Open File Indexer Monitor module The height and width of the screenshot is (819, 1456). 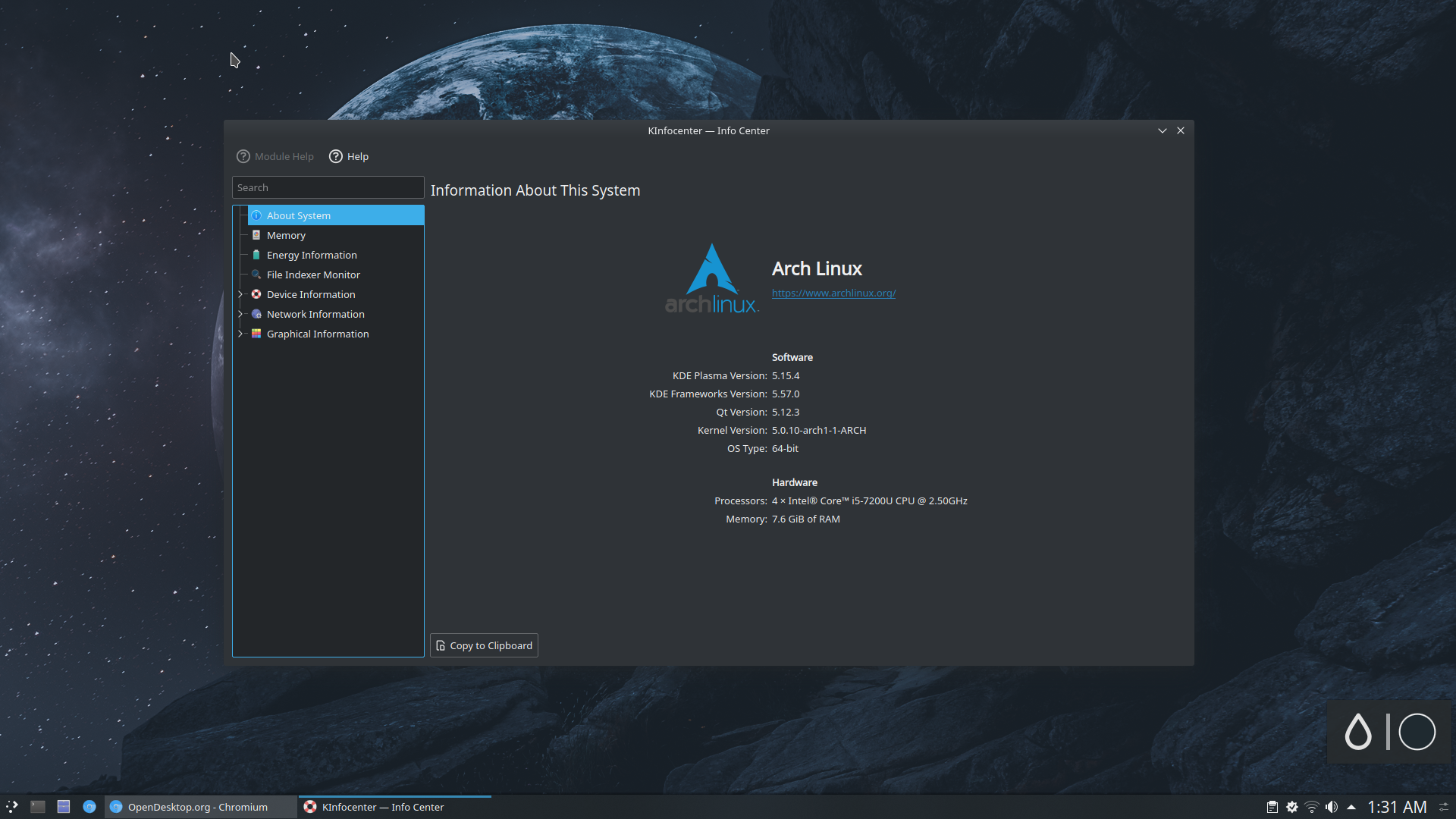[313, 275]
